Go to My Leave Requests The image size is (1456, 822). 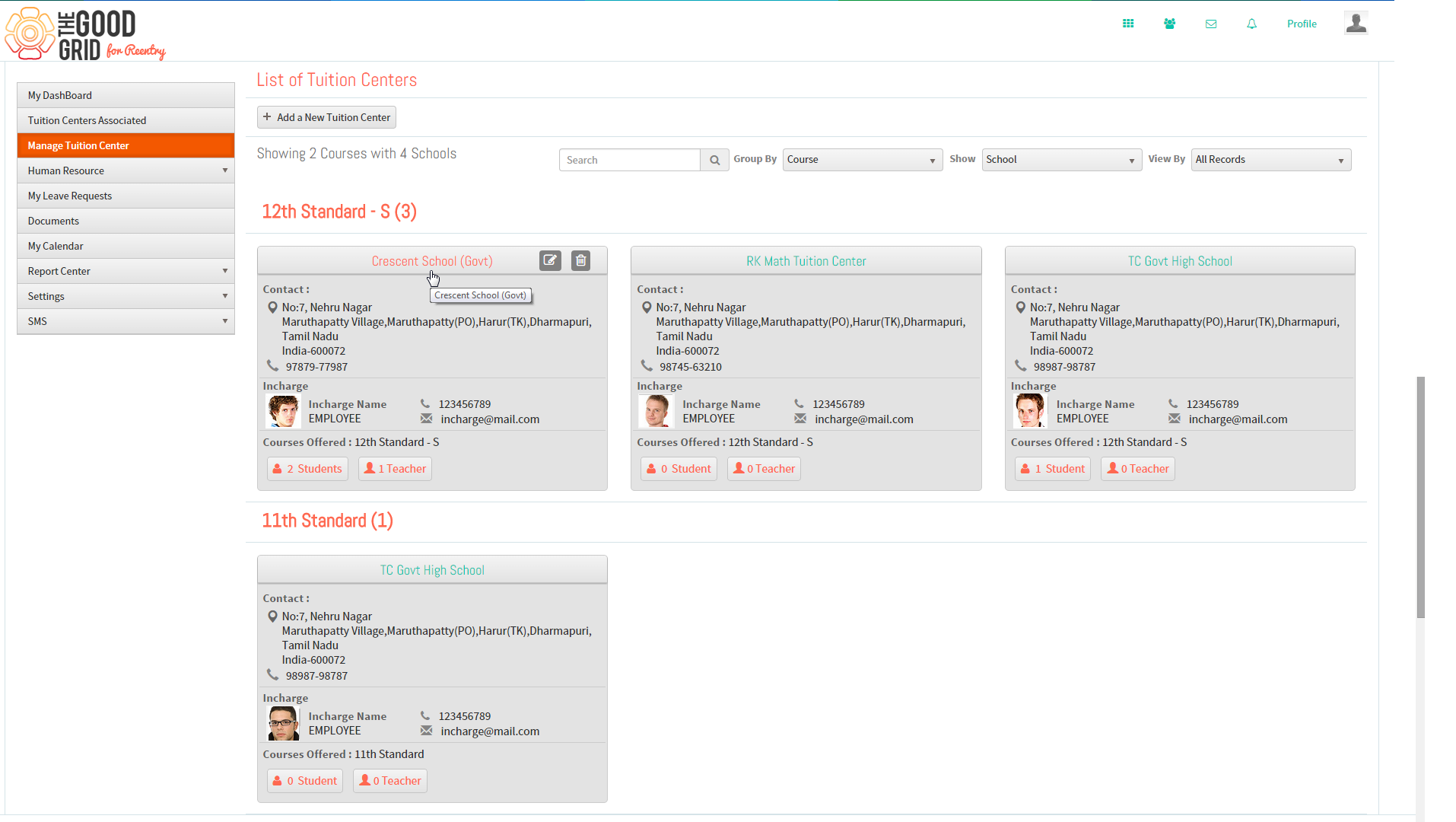click(126, 196)
